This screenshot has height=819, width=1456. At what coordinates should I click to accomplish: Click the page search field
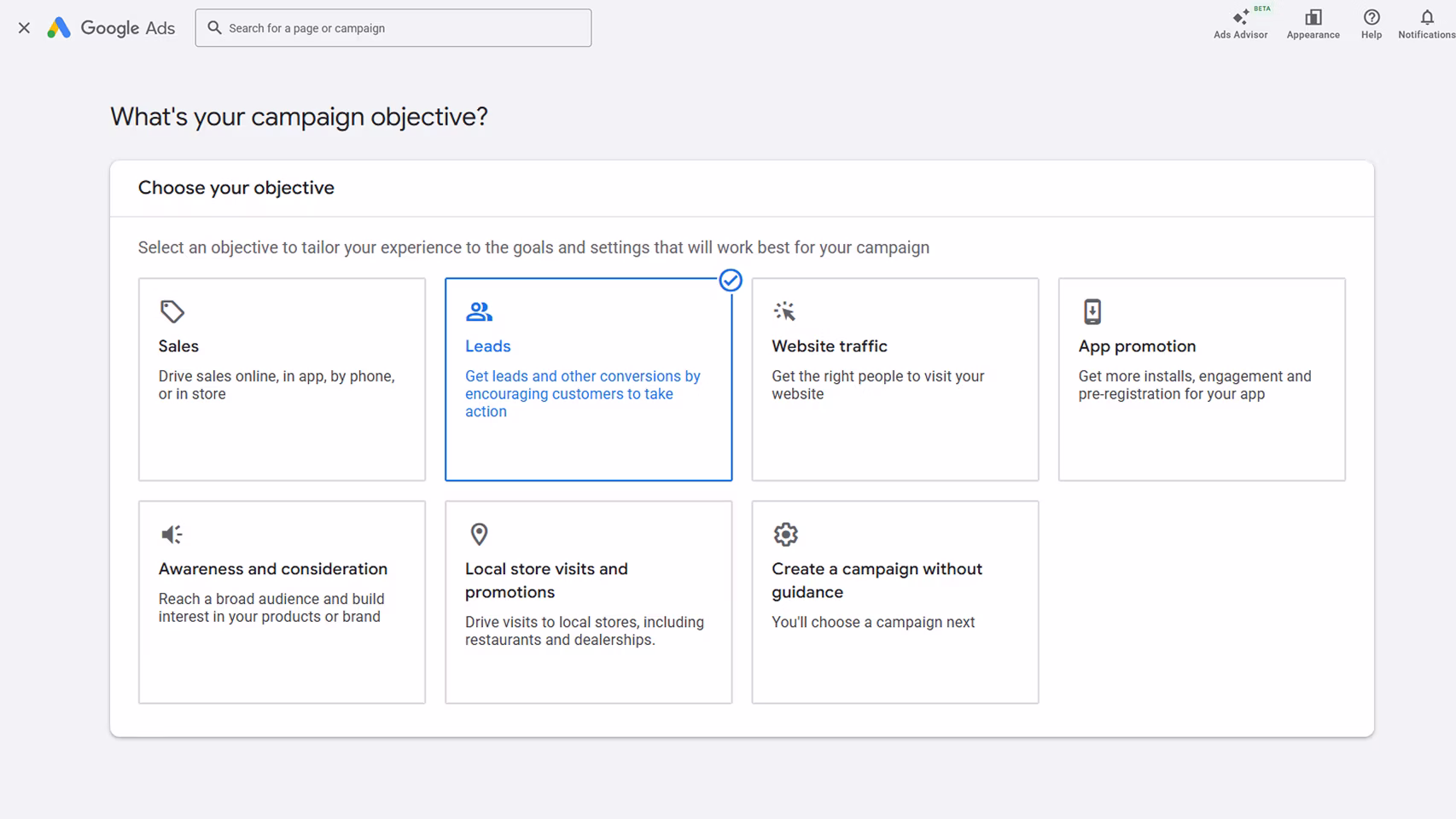393,27
